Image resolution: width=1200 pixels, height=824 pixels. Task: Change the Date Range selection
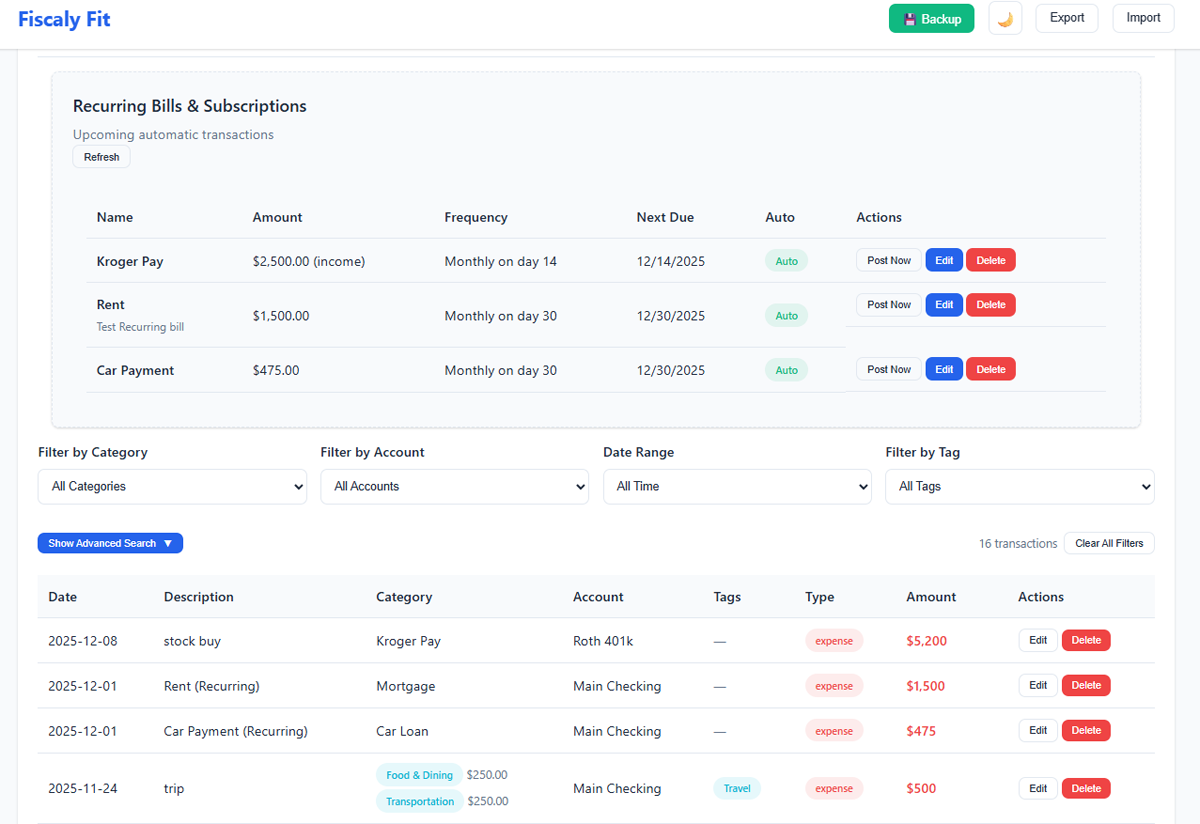[737, 486]
